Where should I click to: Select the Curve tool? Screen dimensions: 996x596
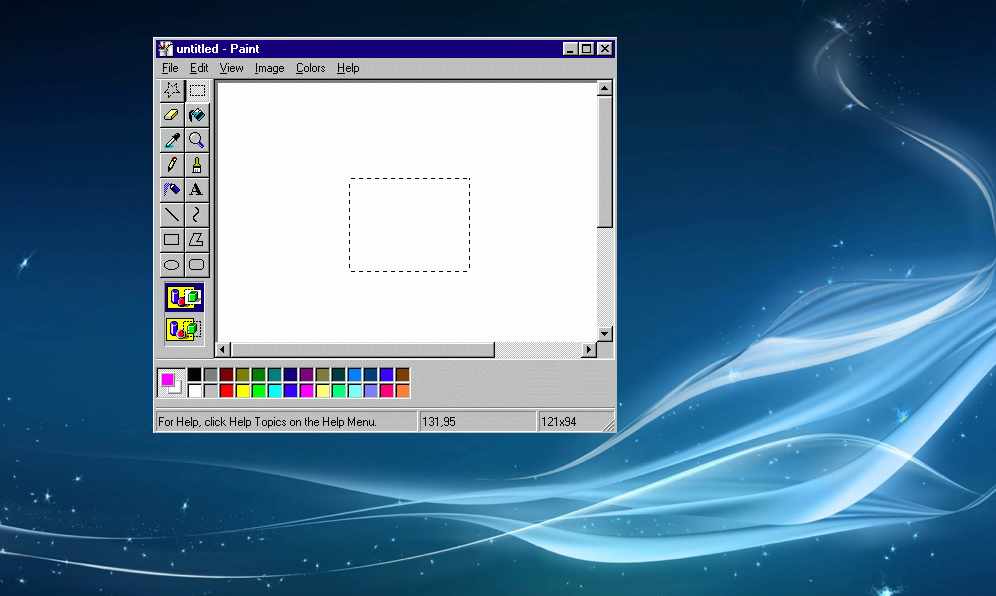point(197,215)
